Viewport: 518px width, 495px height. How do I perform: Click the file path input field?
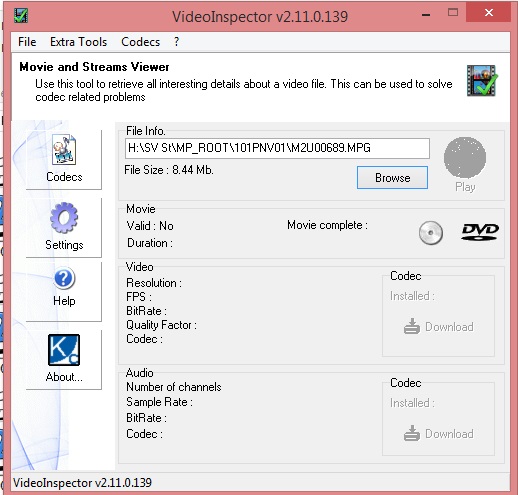click(x=277, y=148)
